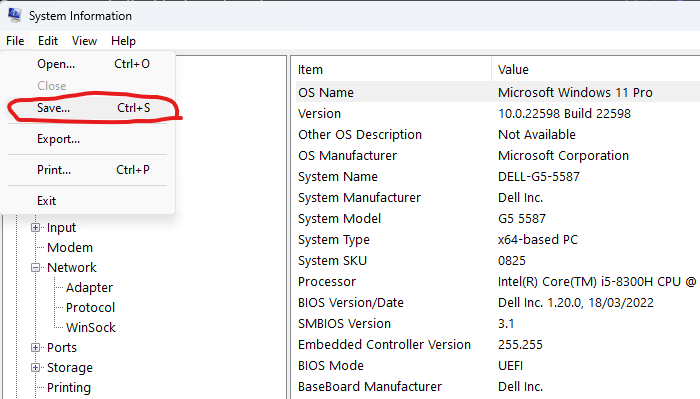700x399 pixels.
Task: Select the OS Name row
Action: 498,92
